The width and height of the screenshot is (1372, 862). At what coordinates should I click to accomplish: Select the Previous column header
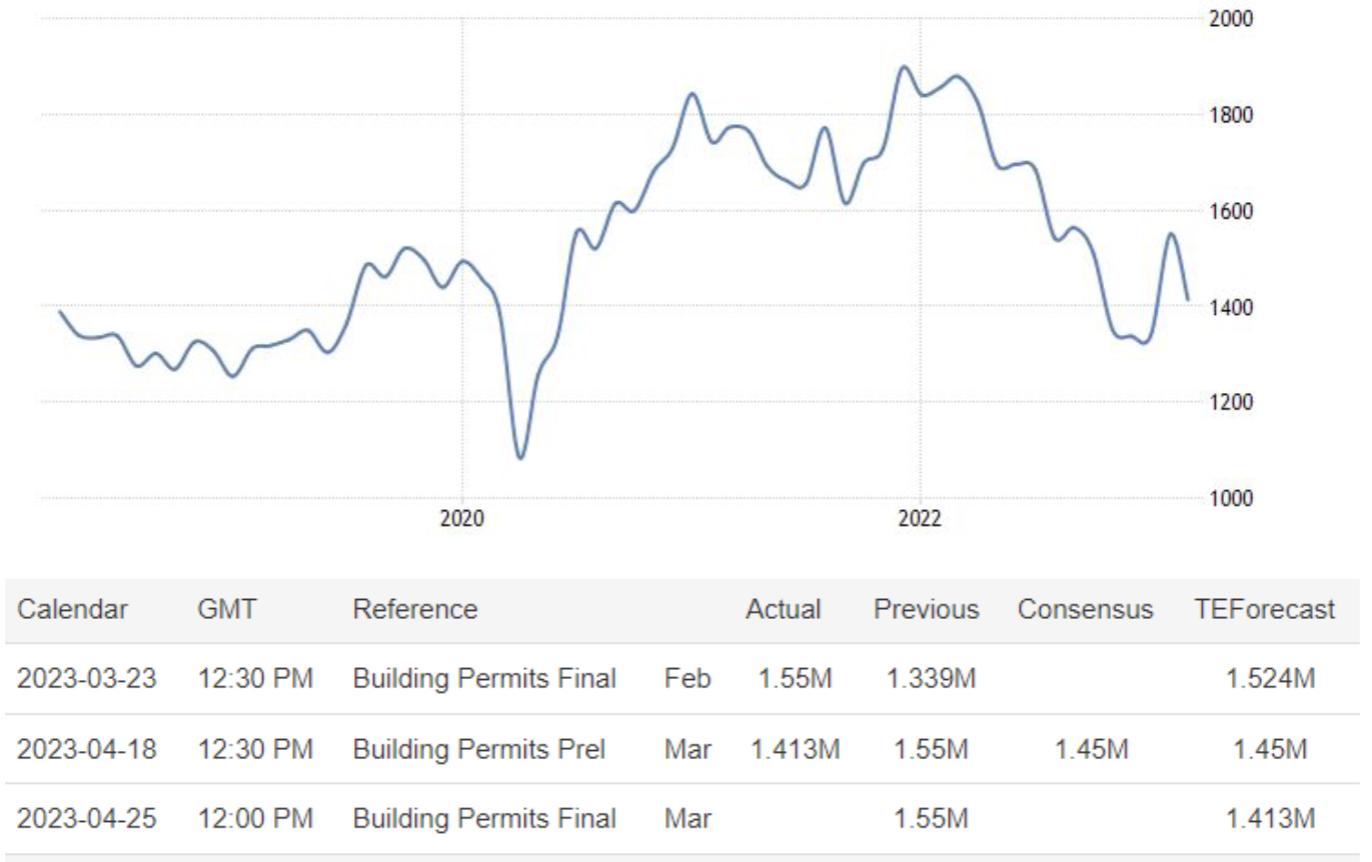[926, 609]
